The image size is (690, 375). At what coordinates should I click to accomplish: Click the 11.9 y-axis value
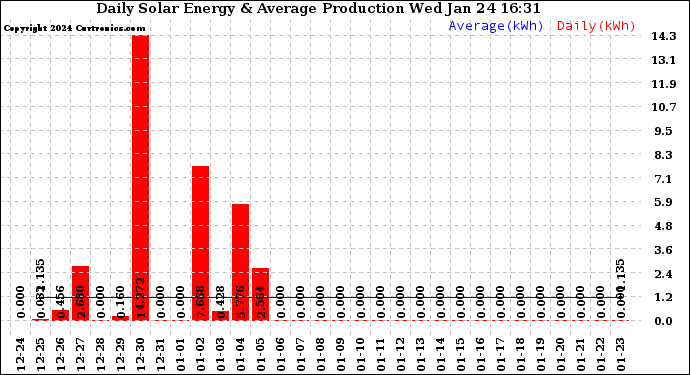664,84
